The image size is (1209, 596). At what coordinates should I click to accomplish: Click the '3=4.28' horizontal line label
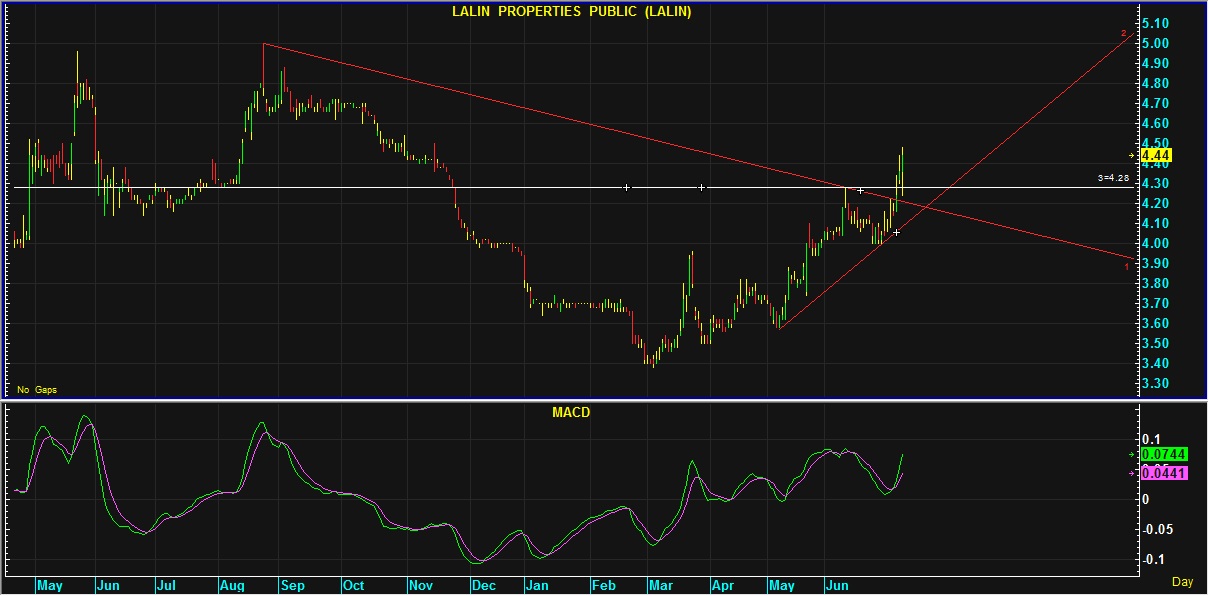click(x=1113, y=178)
